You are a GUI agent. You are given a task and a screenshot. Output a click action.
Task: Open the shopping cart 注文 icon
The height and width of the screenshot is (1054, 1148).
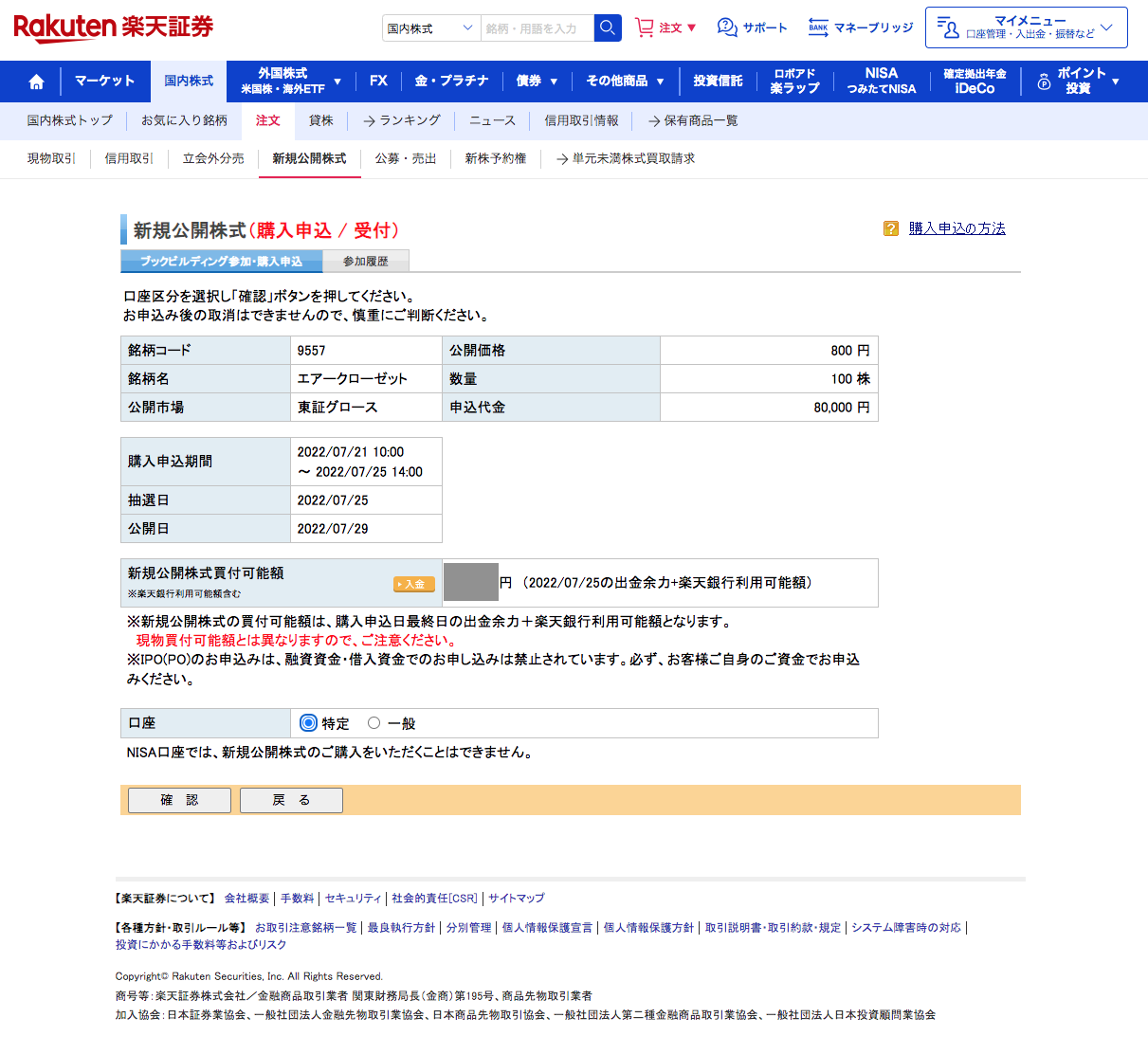click(645, 27)
